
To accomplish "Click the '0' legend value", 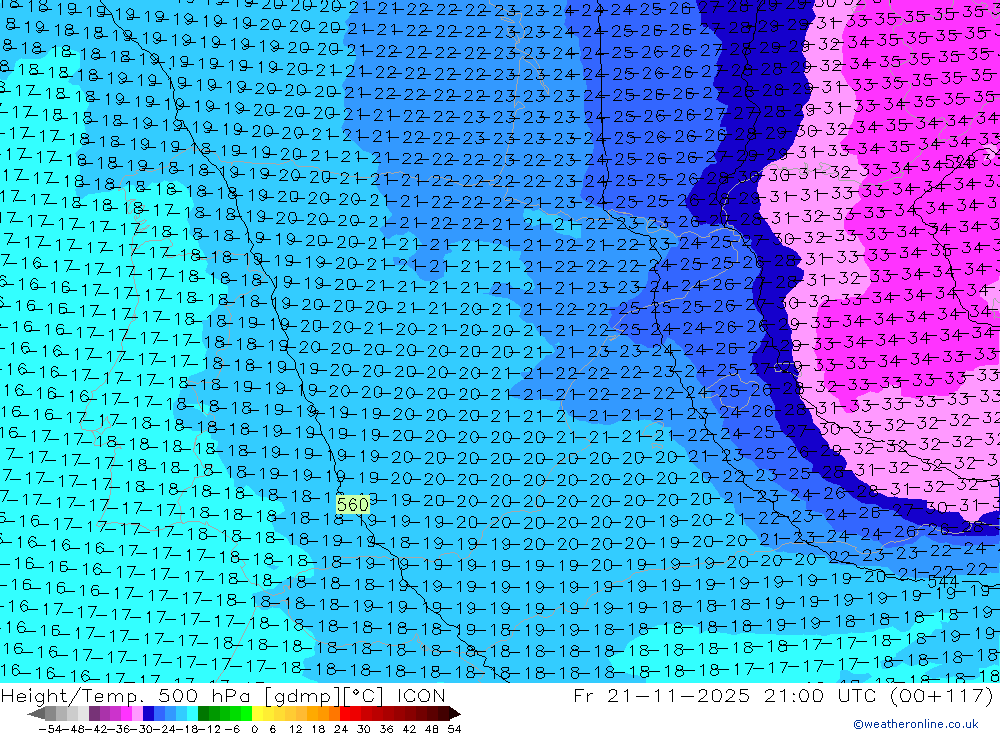I will (x=254, y=729).
